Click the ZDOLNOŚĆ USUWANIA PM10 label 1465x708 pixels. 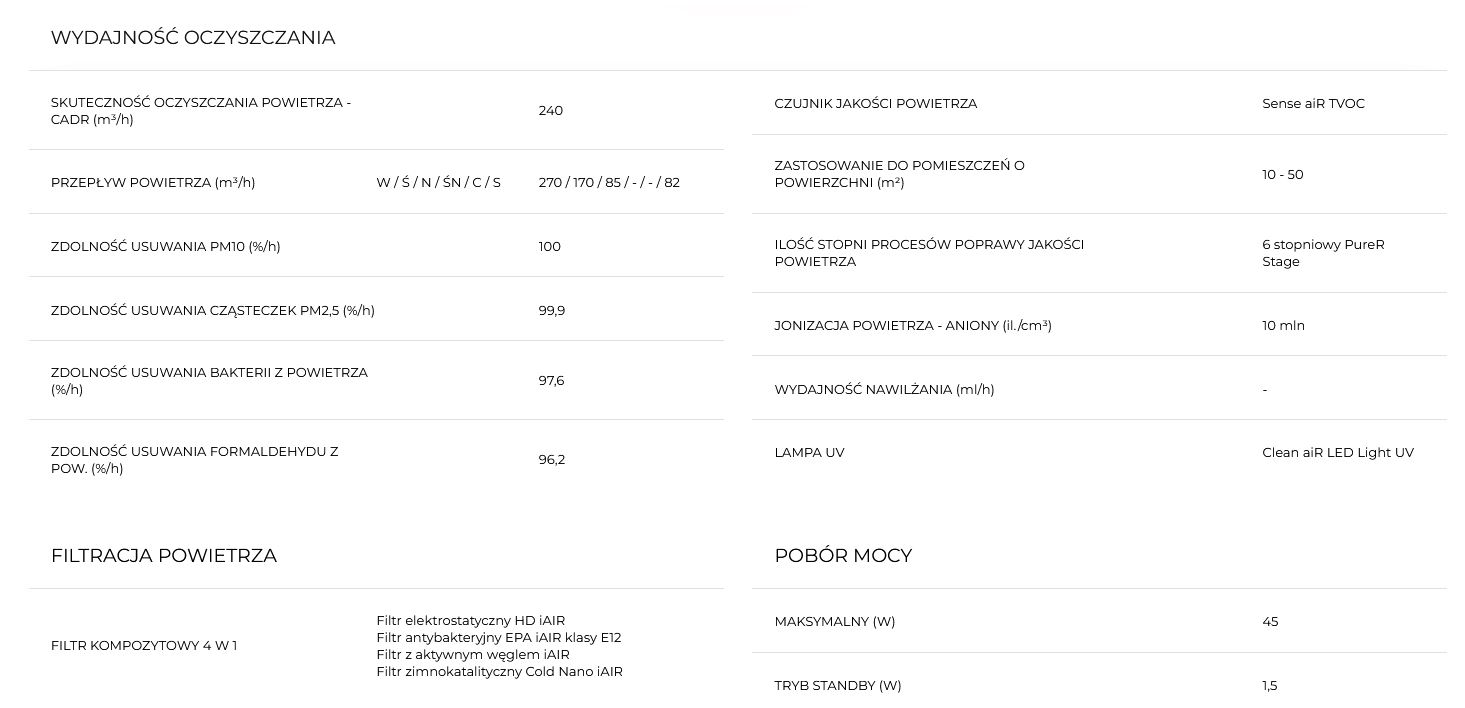(x=165, y=247)
